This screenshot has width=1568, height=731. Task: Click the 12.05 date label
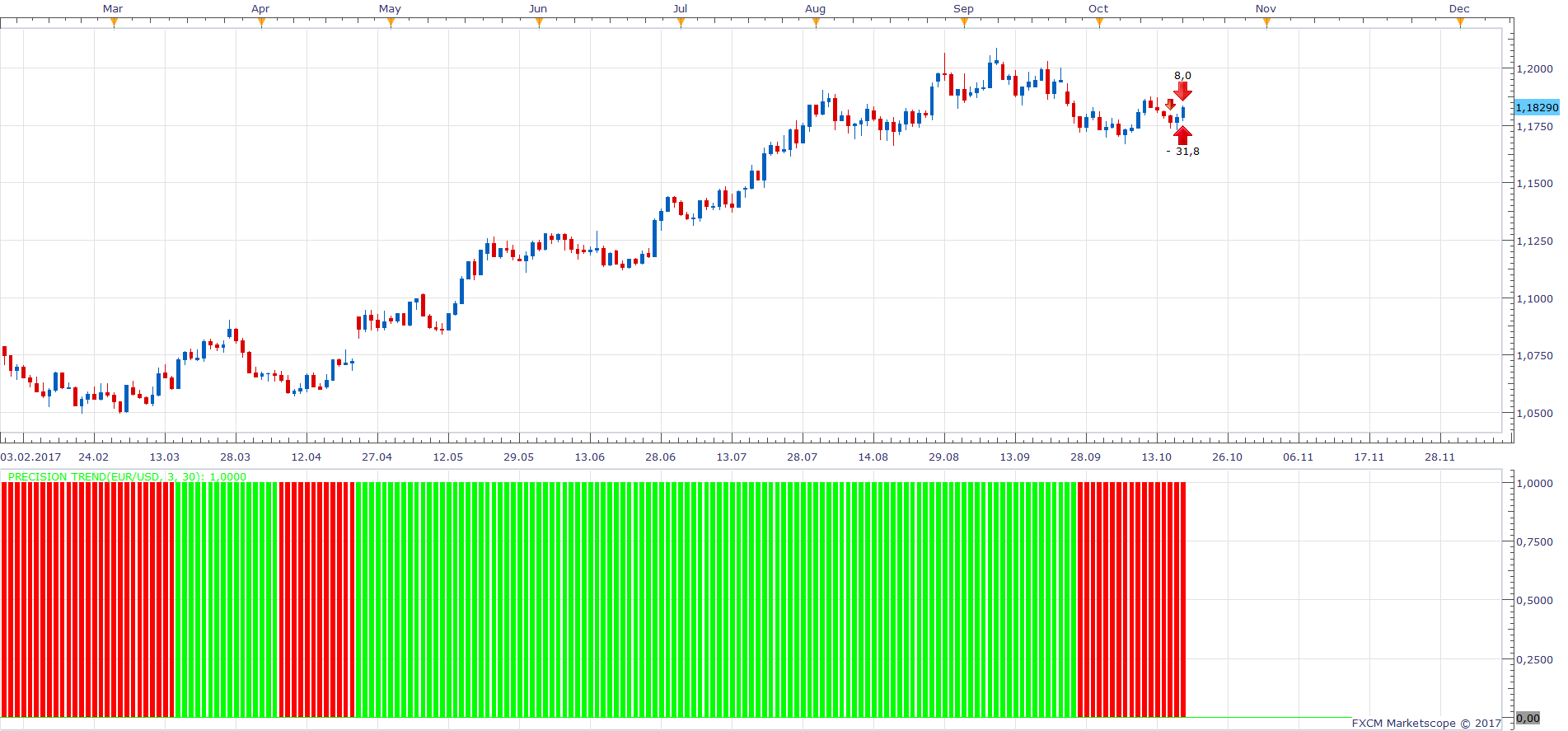(447, 457)
